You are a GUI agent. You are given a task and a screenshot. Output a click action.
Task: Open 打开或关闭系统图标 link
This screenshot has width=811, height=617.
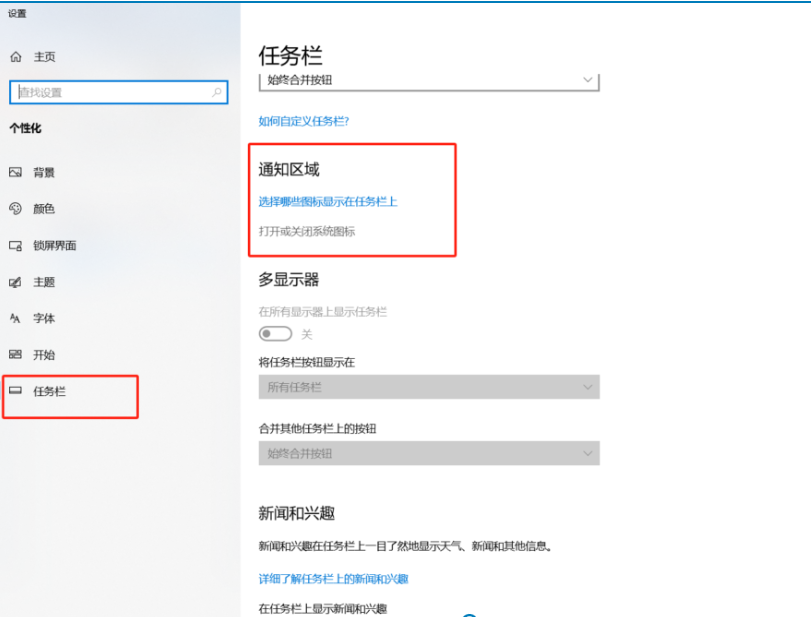307,231
